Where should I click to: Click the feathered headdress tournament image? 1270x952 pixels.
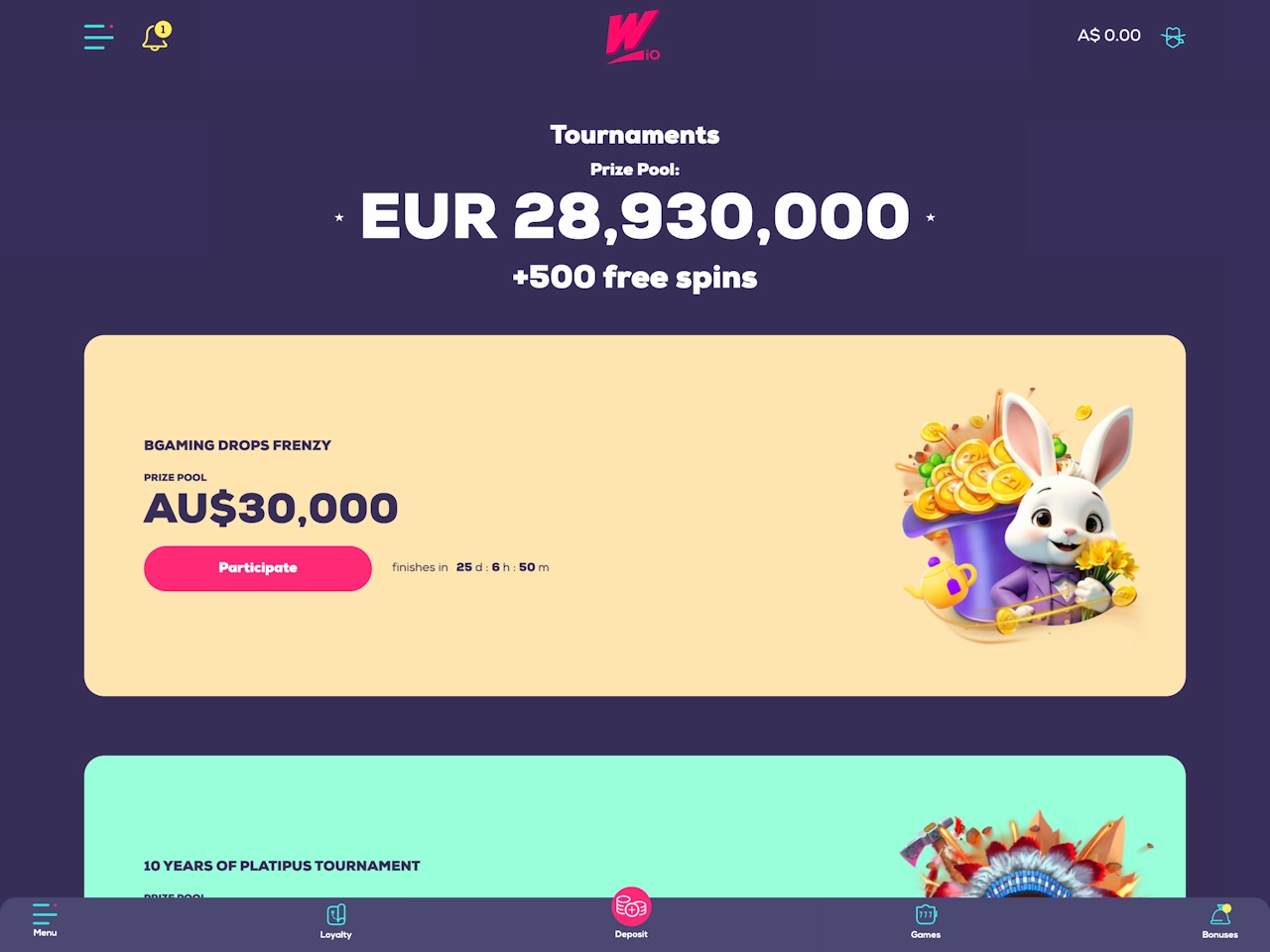click(1027, 855)
